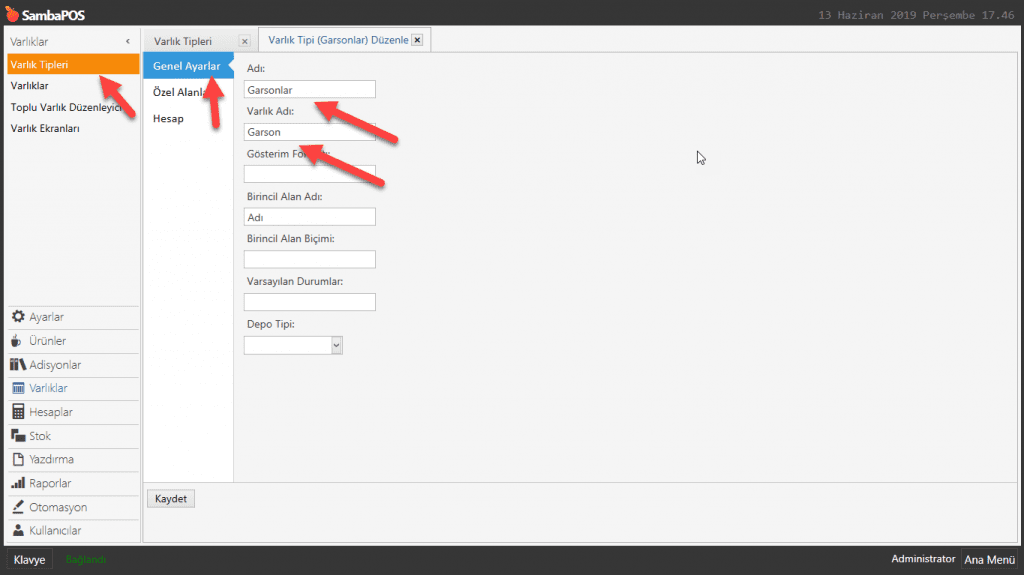The width and height of the screenshot is (1024, 575).
Task: Open Ayarlar via the gear icon
Action: pos(18,317)
